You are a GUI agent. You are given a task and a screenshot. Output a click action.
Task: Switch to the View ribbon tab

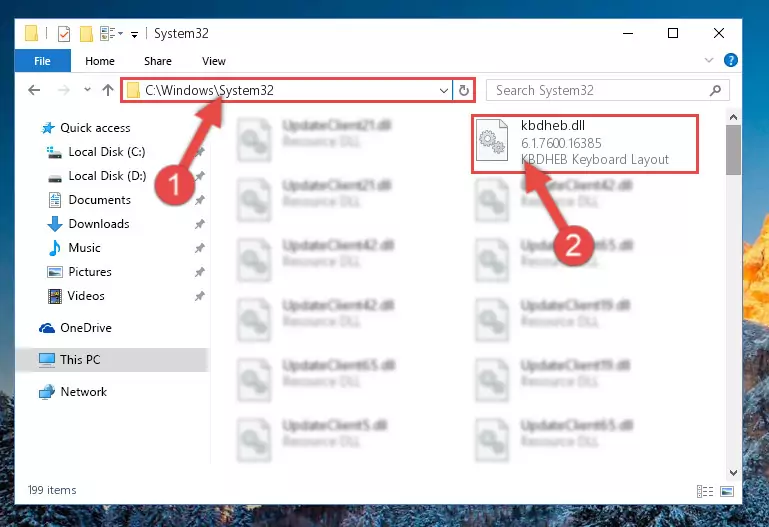coord(213,61)
